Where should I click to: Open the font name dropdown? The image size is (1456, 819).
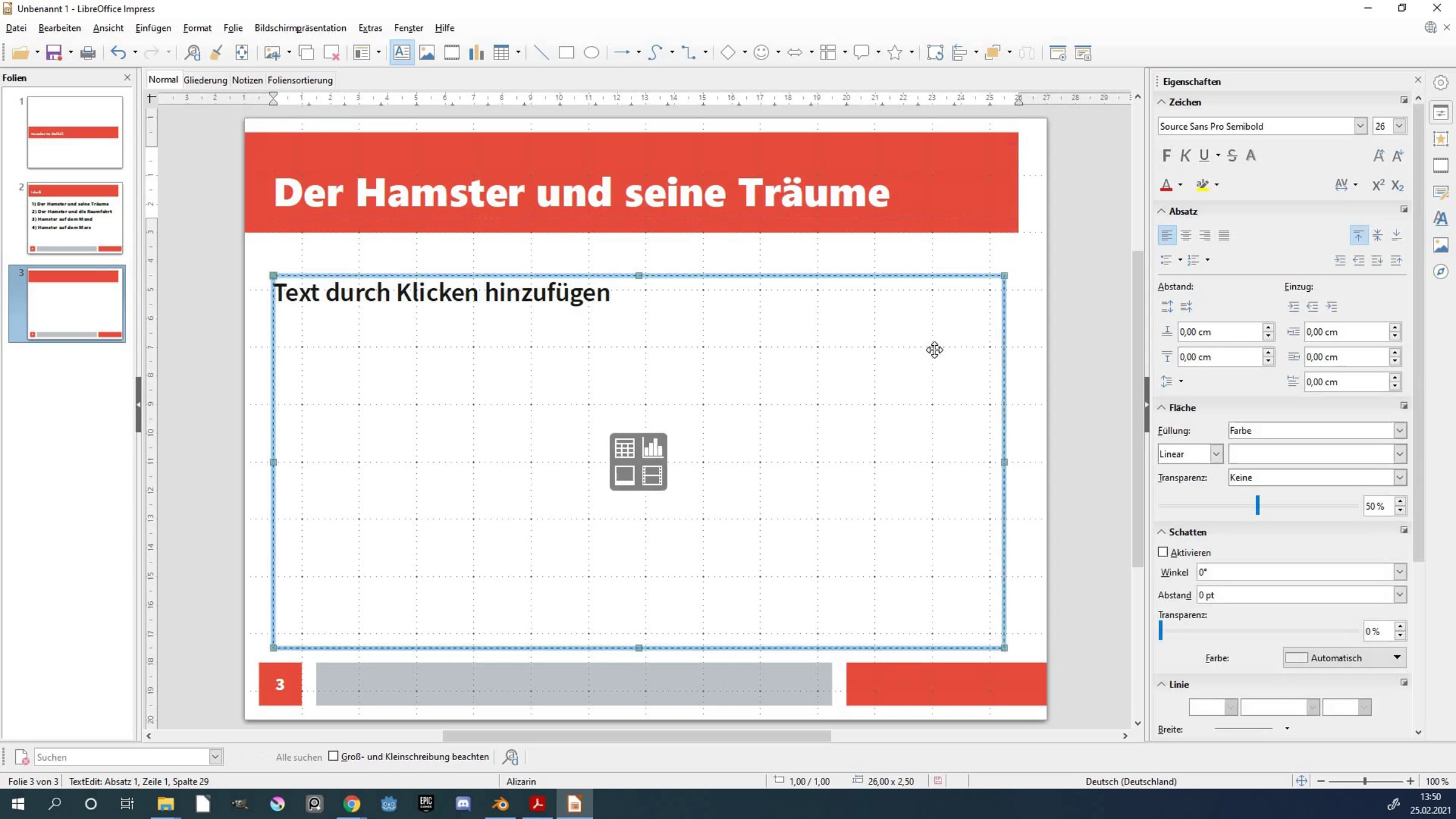(x=1360, y=126)
